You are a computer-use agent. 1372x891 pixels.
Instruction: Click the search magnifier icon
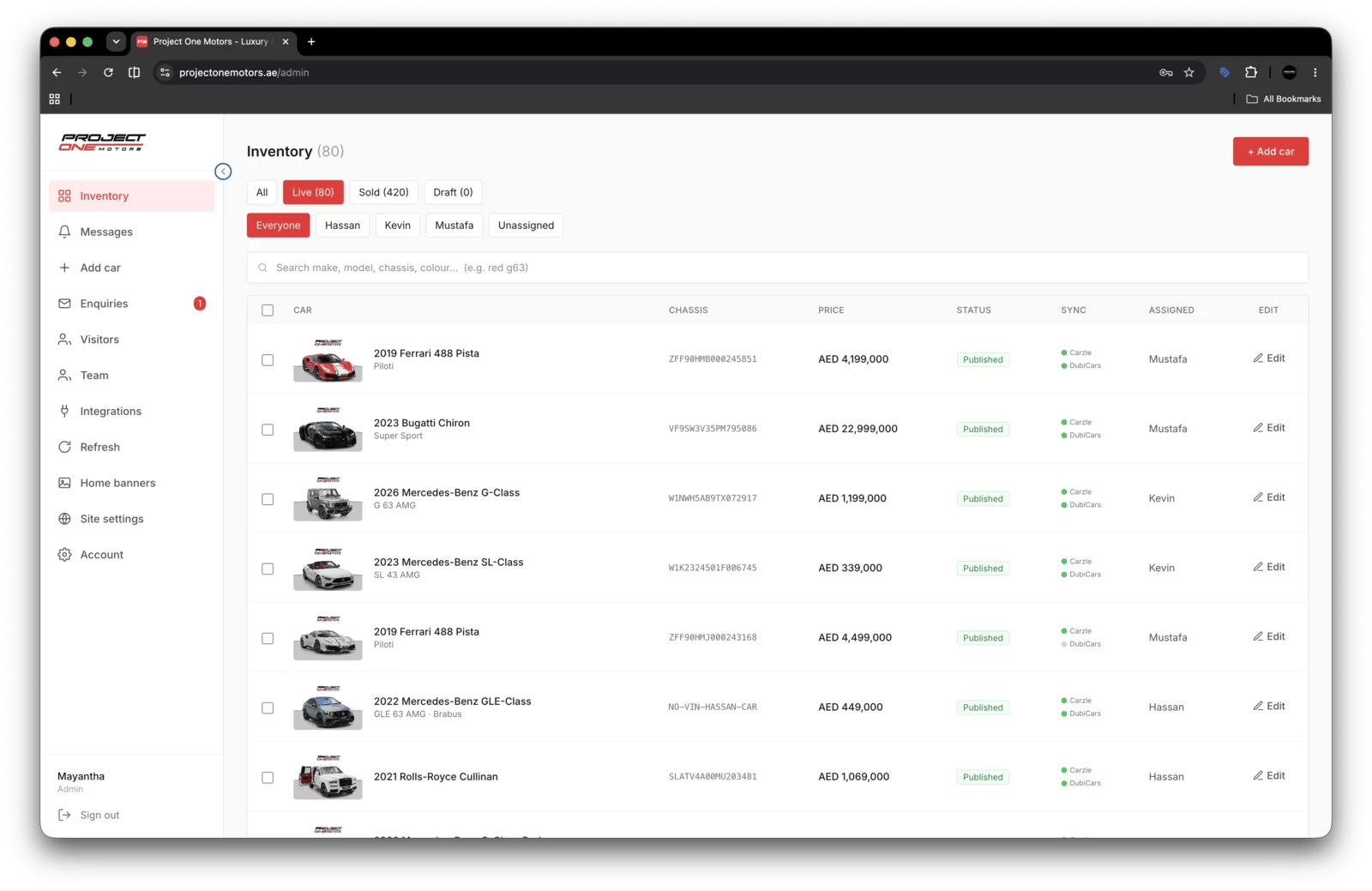pos(263,268)
